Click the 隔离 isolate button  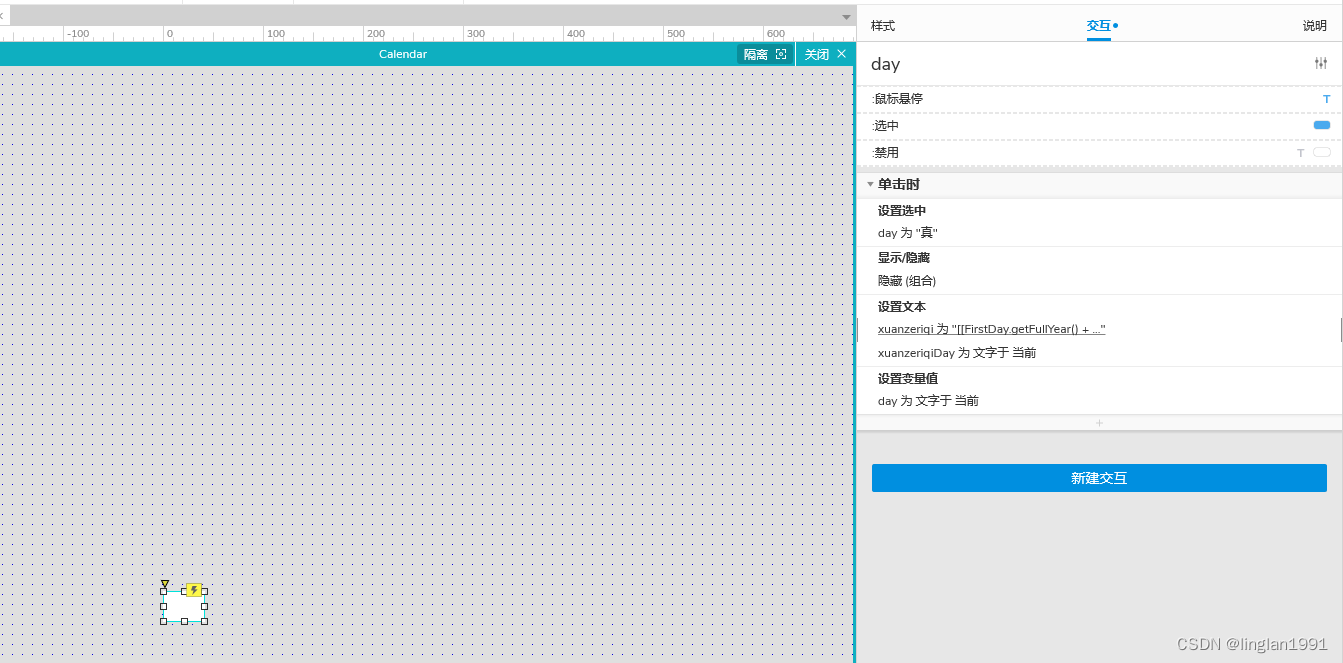point(756,54)
